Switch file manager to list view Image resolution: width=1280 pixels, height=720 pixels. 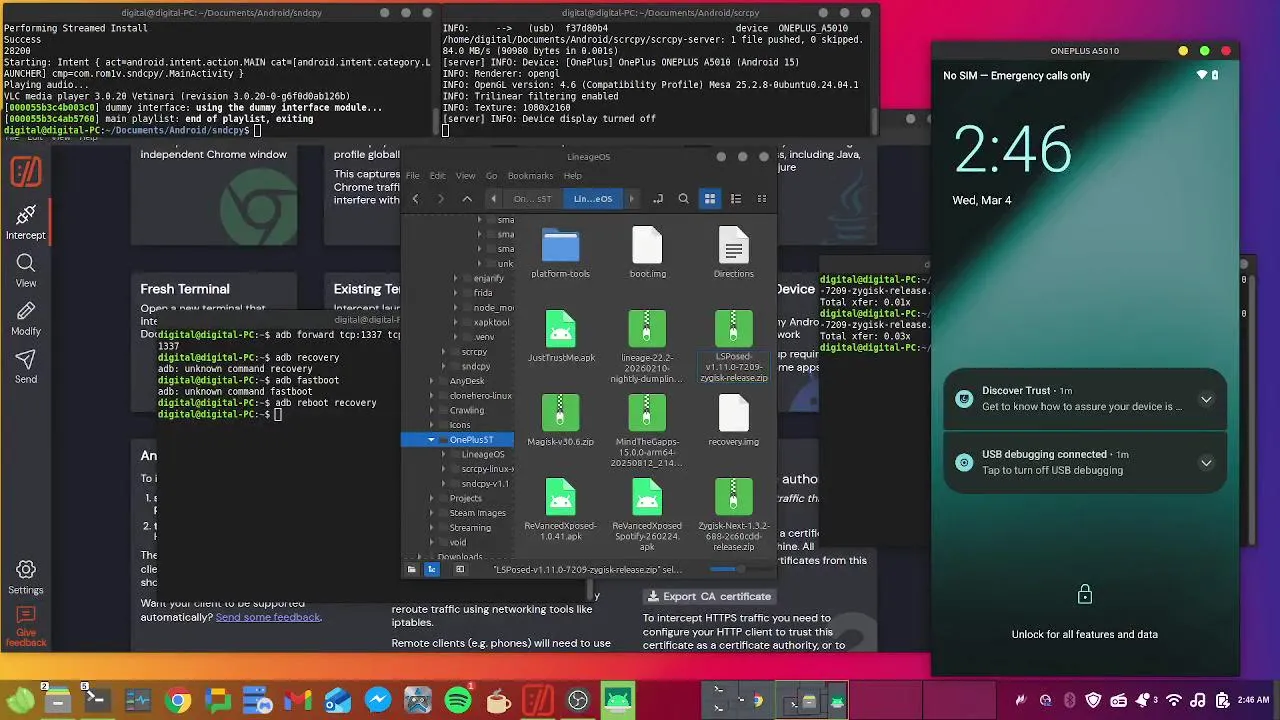pos(736,199)
